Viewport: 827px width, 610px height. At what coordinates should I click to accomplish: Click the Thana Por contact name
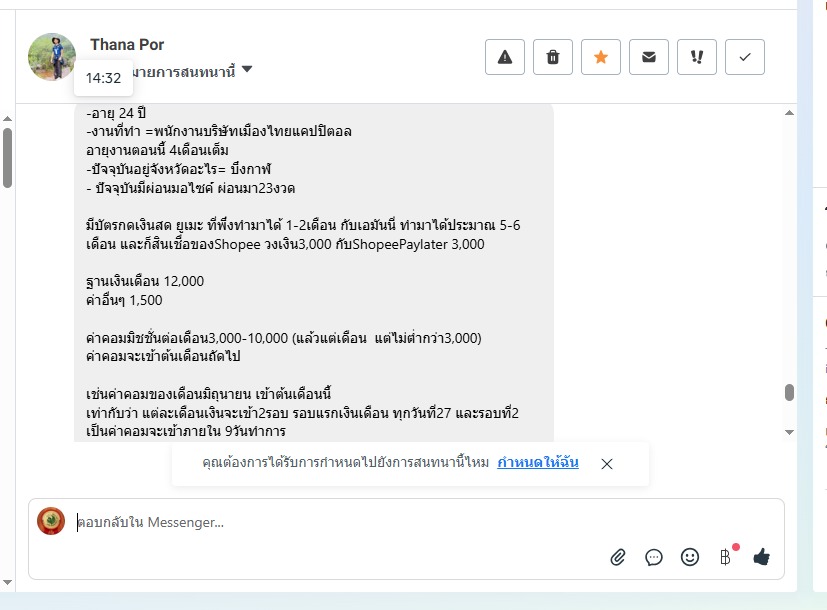127,45
